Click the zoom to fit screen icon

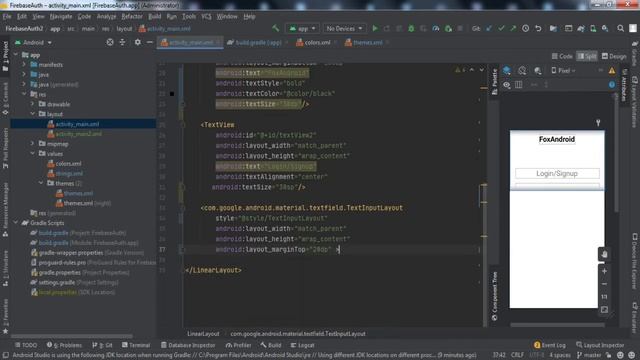tap(604, 310)
